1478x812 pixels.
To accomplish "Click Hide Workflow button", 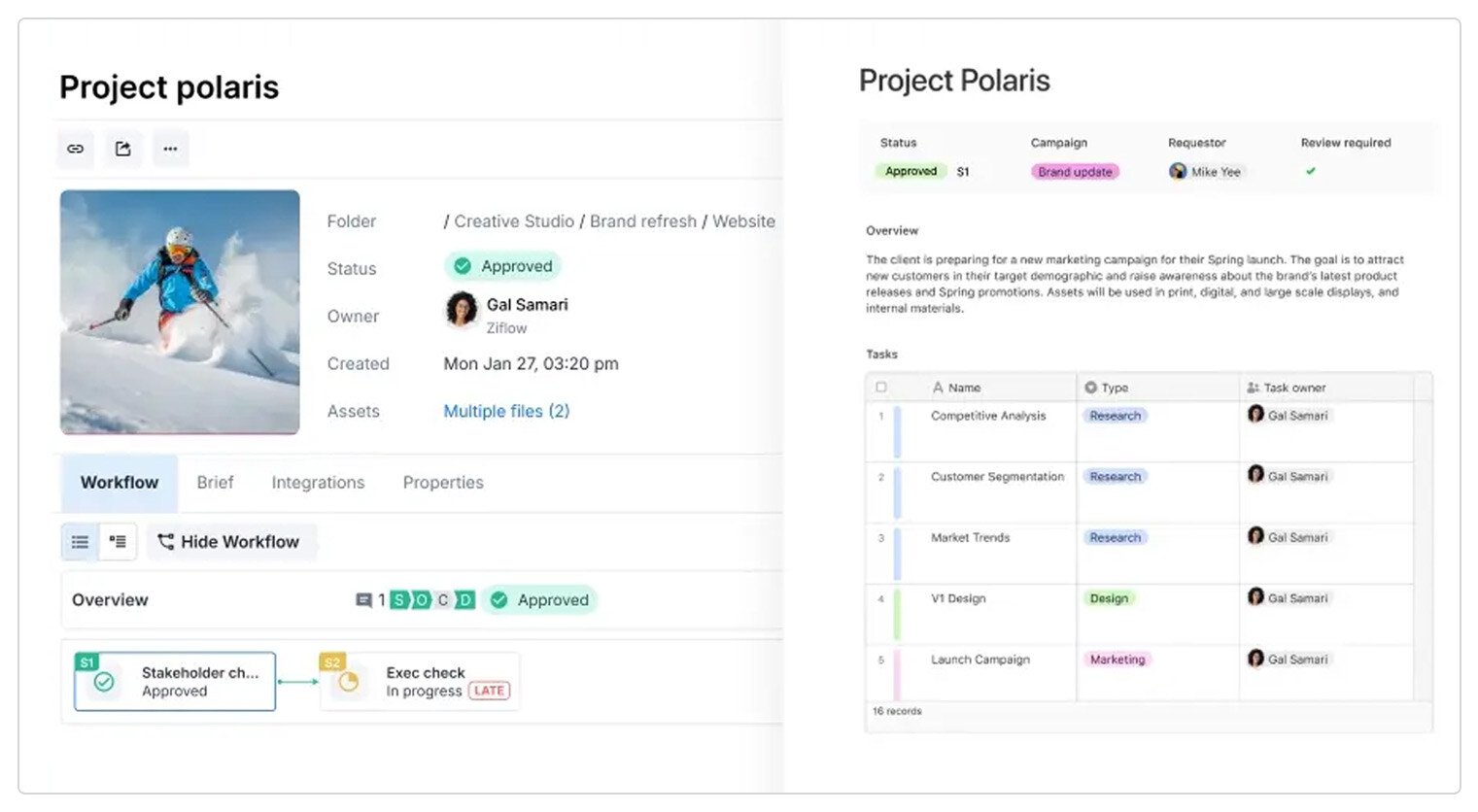I will [x=229, y=542].
